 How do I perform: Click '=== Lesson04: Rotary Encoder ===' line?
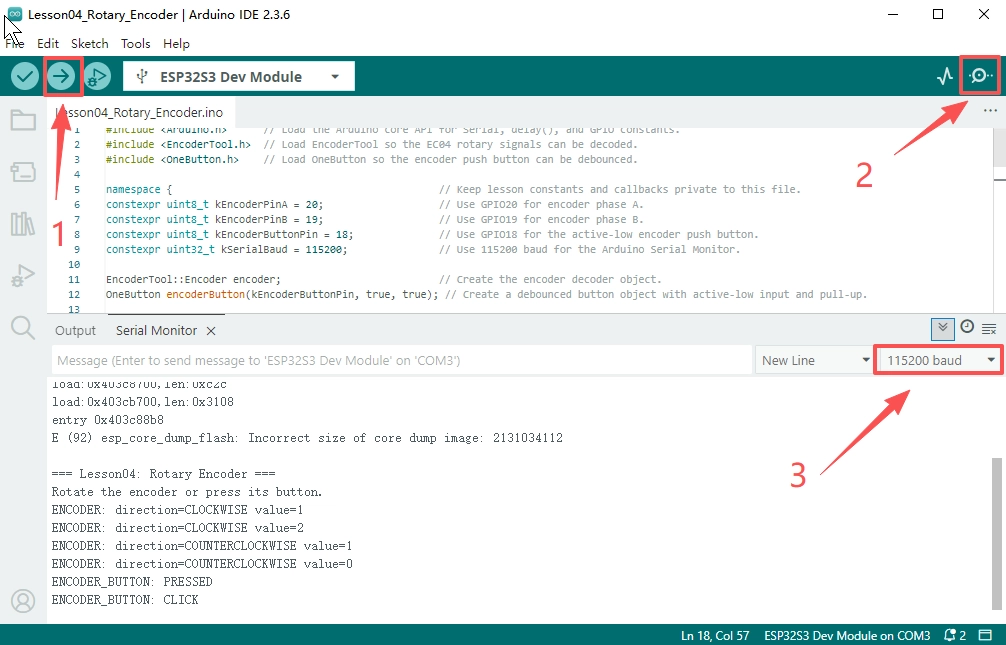164,474
